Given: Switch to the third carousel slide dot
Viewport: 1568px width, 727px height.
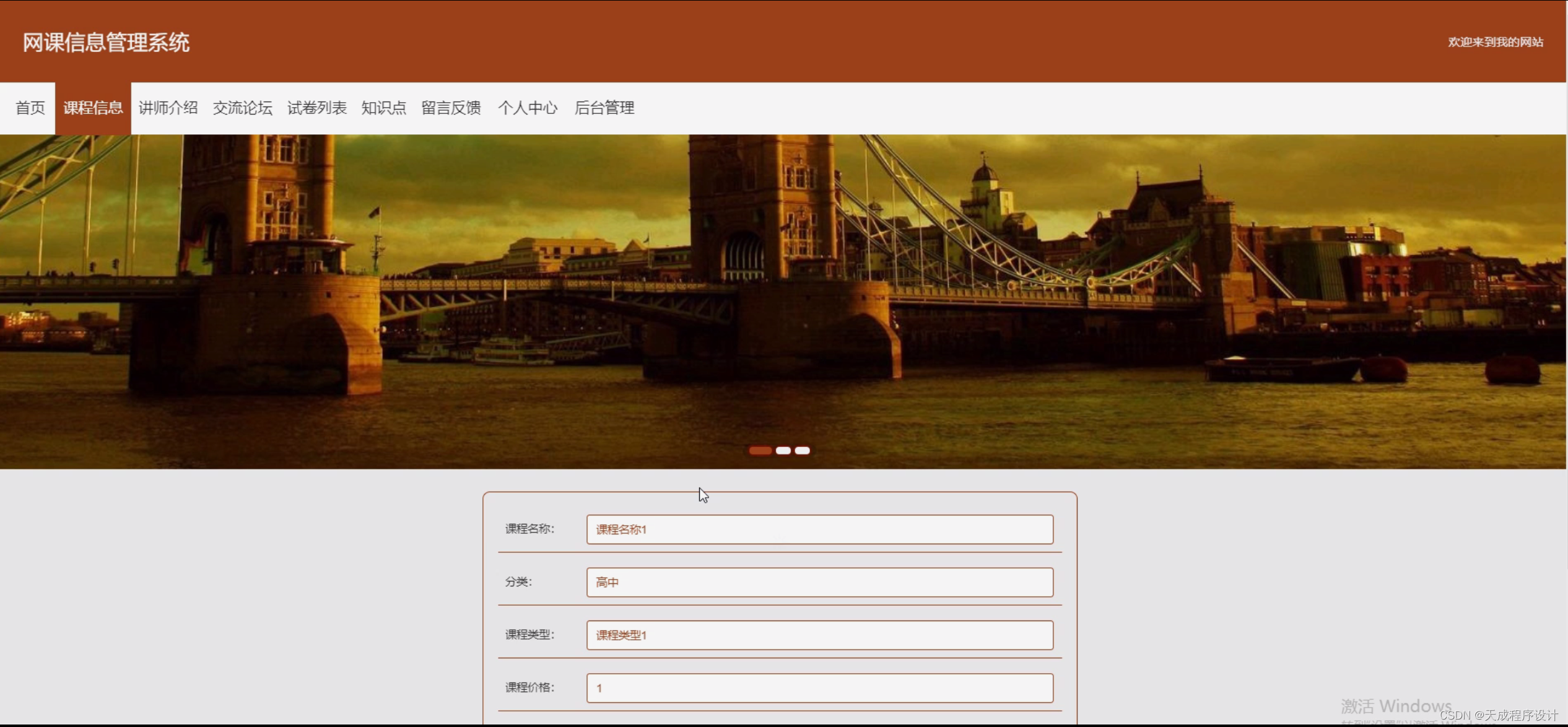Looking at the screenshot, I should pyautogui.click(x=802, y=450).
